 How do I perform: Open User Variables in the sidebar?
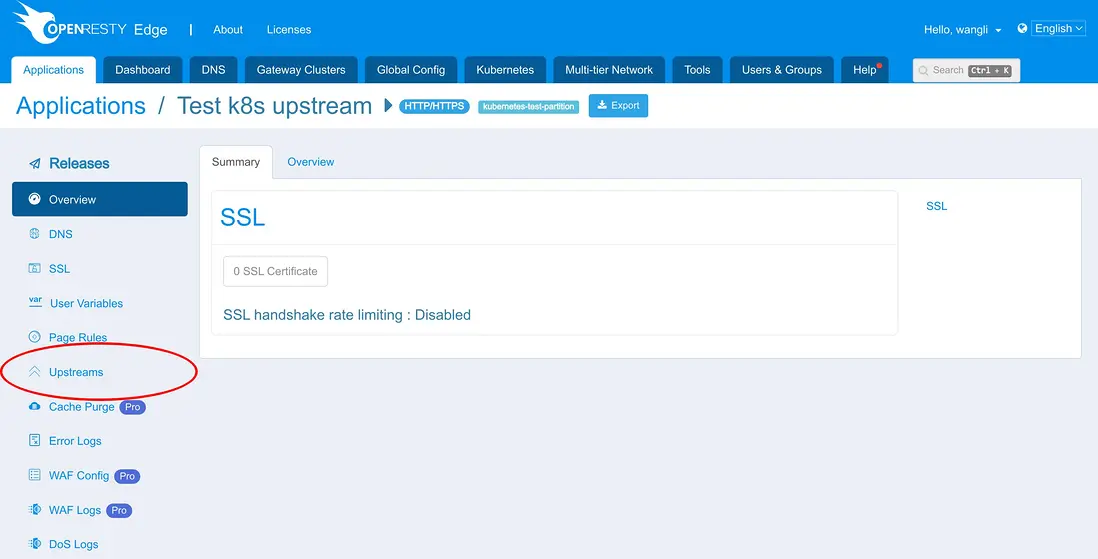coord(86,303)
